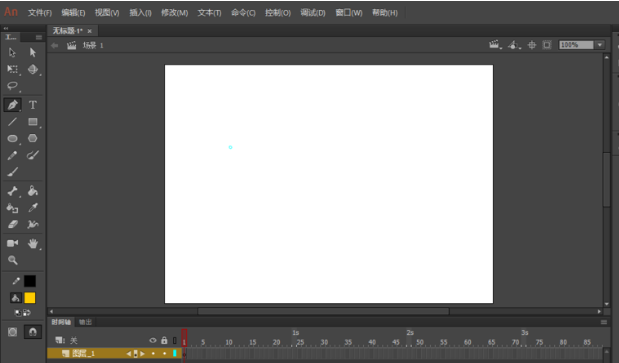Image resolution: width=619 pixels, height=363 pixels.
Task: Select the Width tool
Action: [x=33, y=224]
